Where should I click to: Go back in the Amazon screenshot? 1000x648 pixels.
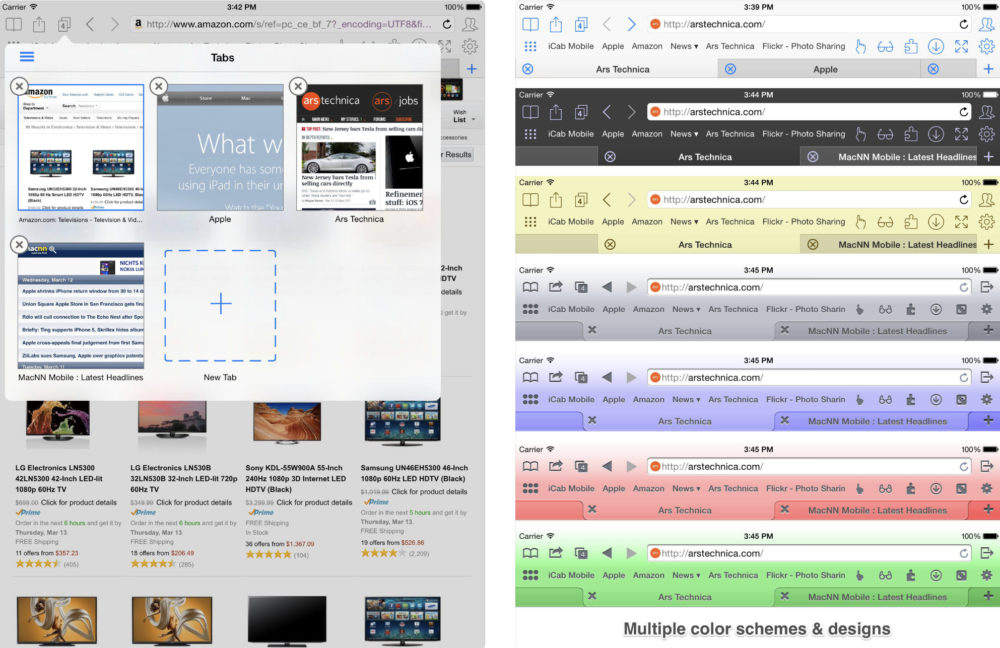tap(90, 24)
